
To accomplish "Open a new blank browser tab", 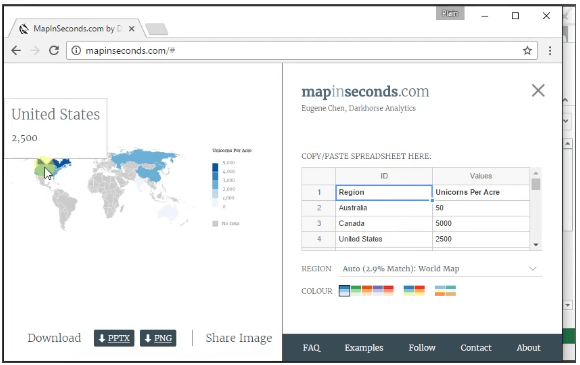I will click(157, 29).
